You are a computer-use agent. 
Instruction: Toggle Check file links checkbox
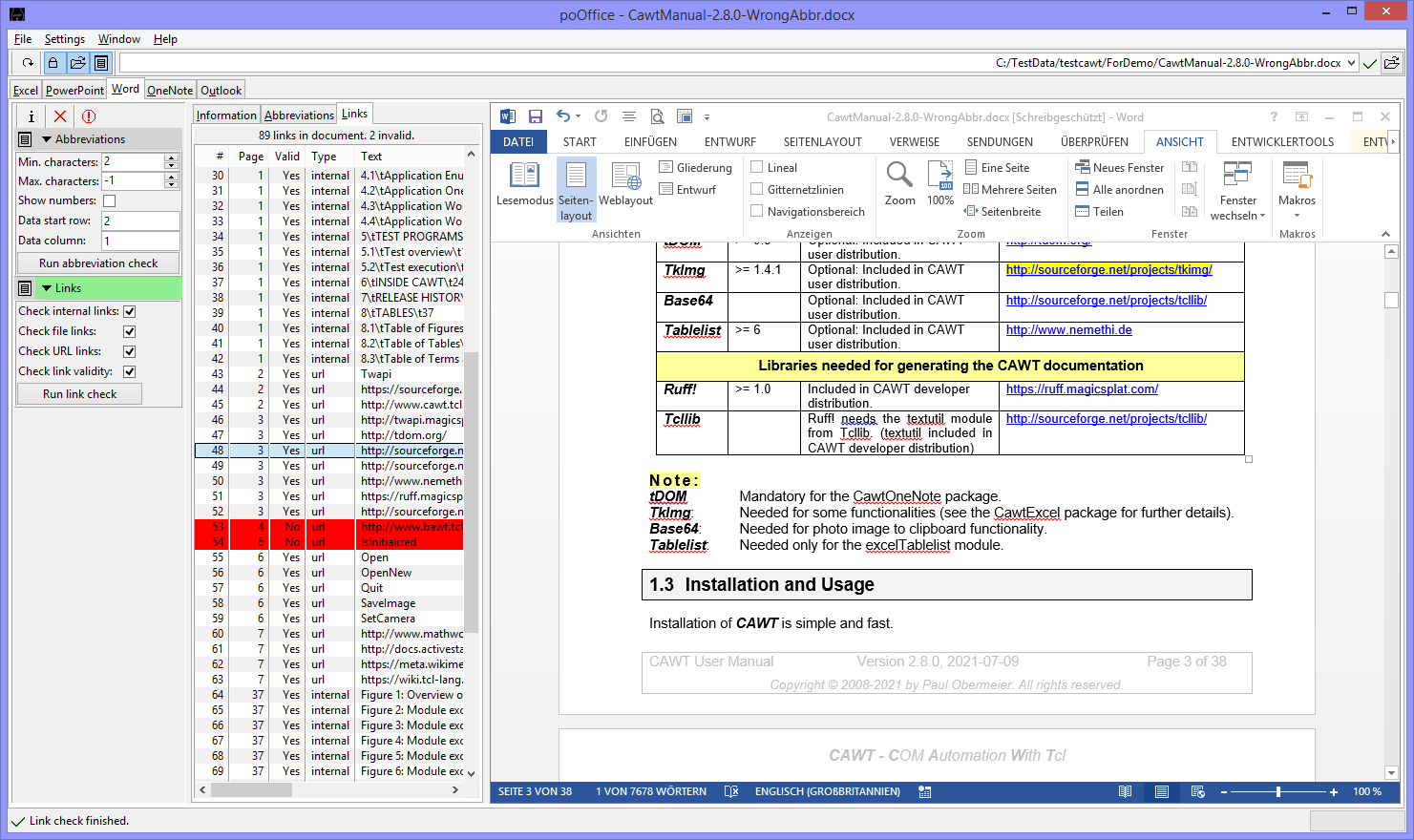[130, 331]
